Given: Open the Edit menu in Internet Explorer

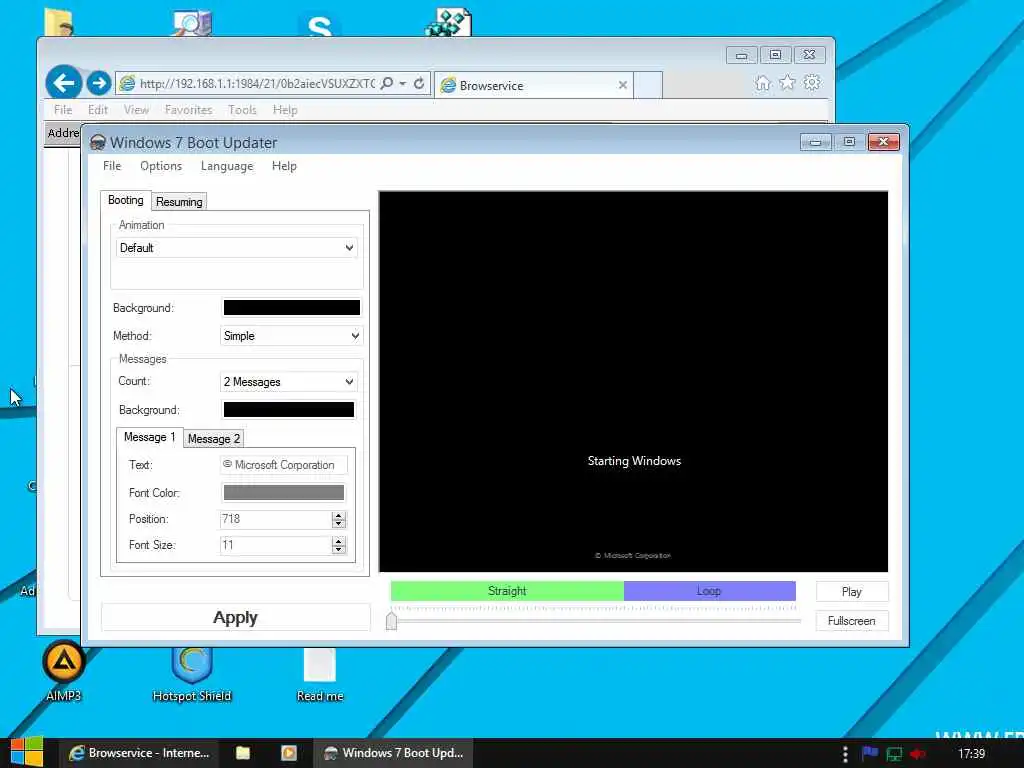Looking at the screenshot, I should pyautogui.click(x=97, y=110).
